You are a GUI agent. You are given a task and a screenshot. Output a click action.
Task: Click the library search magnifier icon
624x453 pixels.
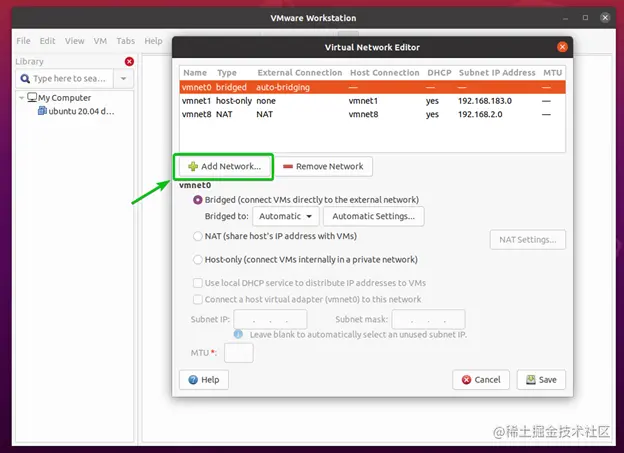pos(25,79)
